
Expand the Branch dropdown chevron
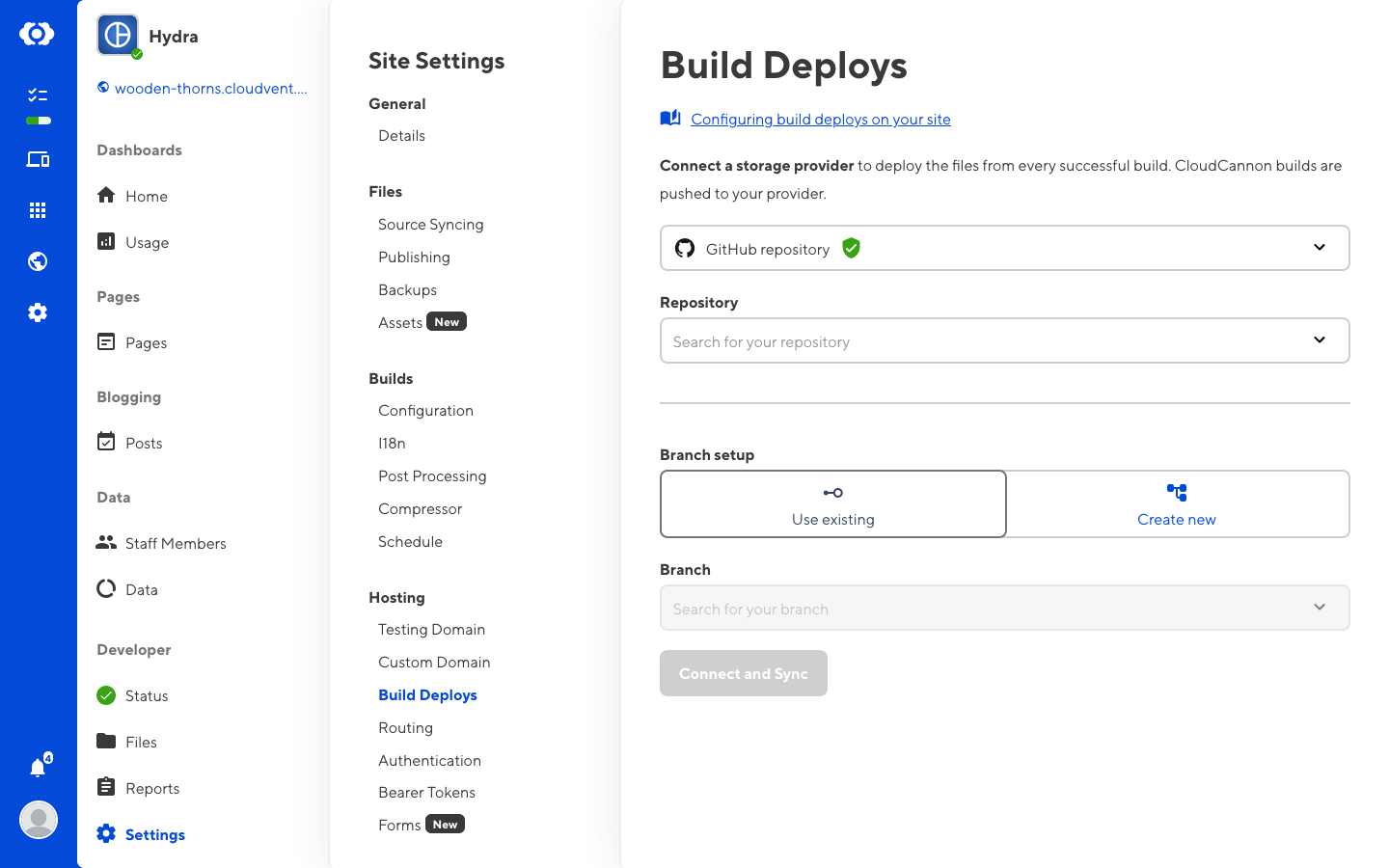1320,607
